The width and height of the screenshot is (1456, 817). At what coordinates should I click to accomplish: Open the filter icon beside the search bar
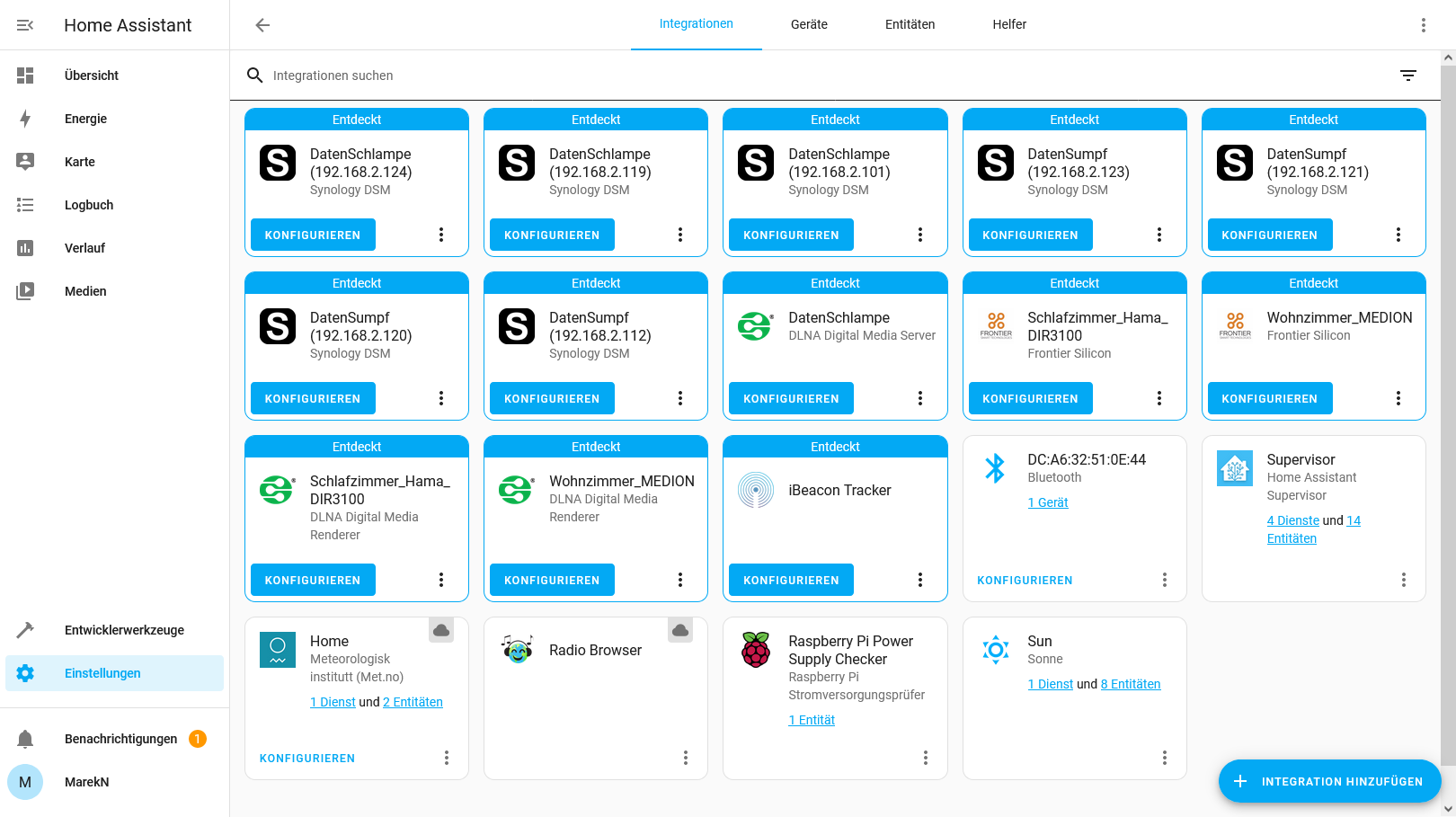pos(1407,75)
